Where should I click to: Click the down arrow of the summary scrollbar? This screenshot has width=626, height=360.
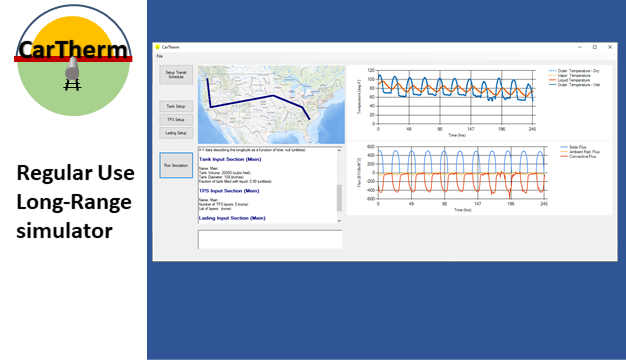tap(339, 221)
